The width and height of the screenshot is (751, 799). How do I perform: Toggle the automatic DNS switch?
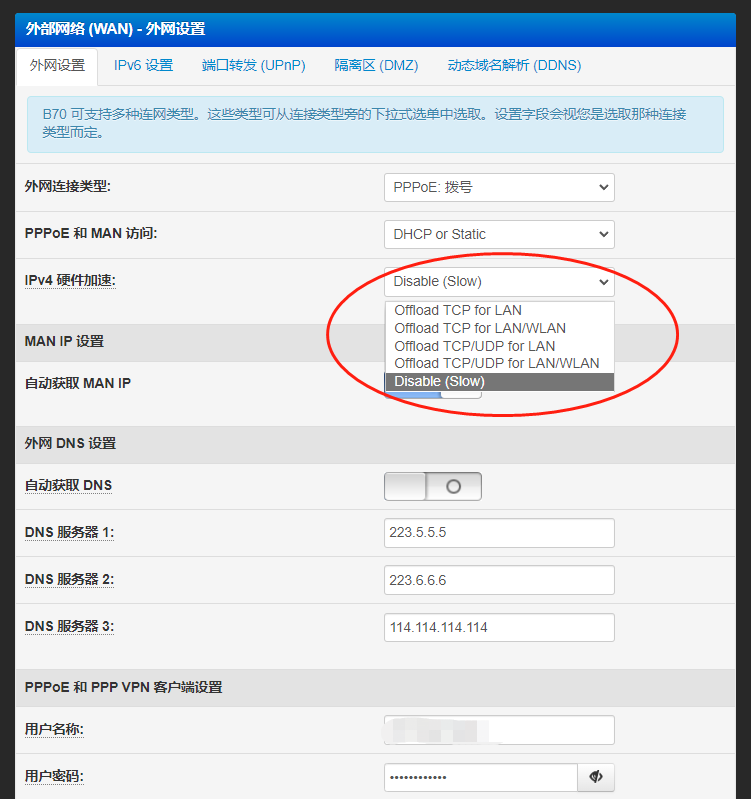pyautogui.click(x=432, y=486)
